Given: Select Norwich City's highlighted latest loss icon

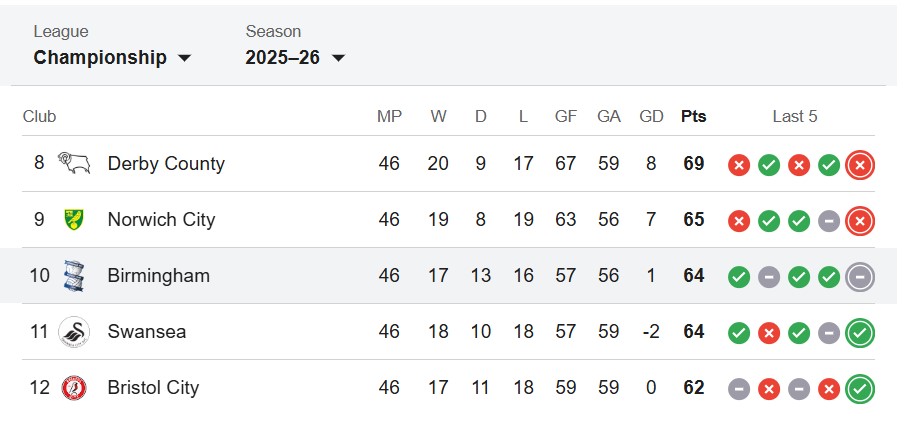Looking at the screenshot, I should [860, 221].
